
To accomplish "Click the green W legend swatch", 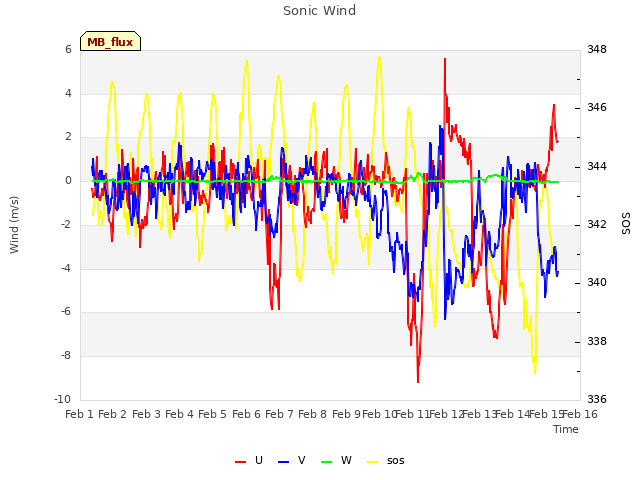I will (327, 462).
